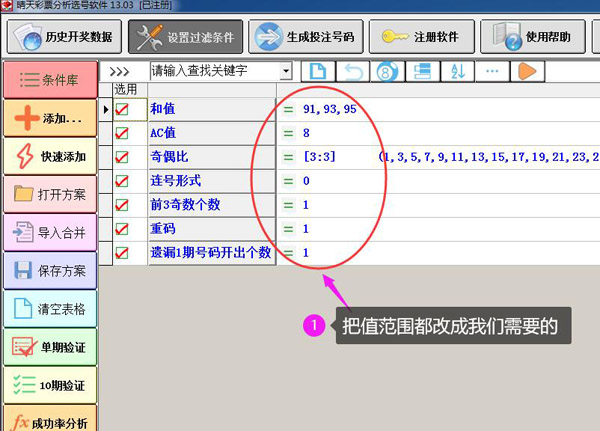600x431 pixels.
Task: Click the 快速添加 sidebar button
Action: pyautogui.click(x=50, y=156)
